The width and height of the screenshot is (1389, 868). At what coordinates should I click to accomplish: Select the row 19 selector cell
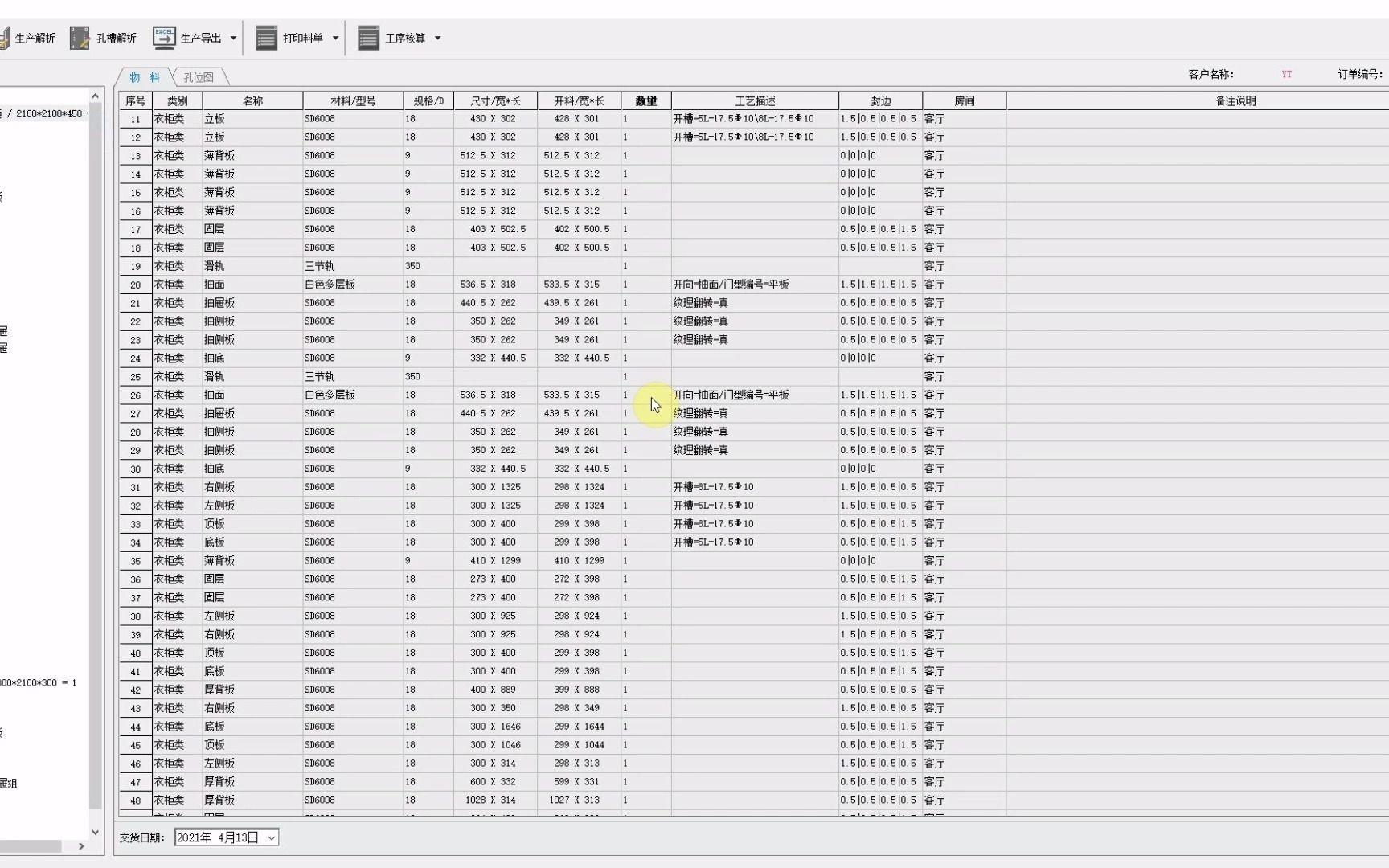coord(136,266)
